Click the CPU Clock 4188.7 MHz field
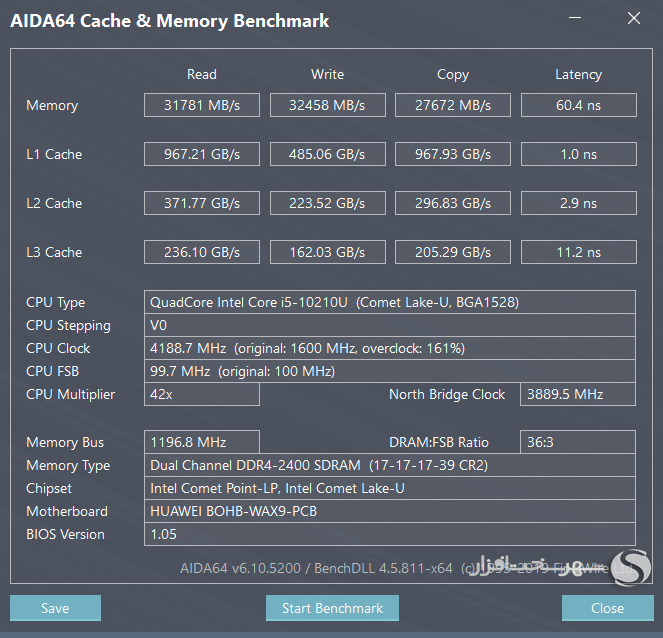 390,348
